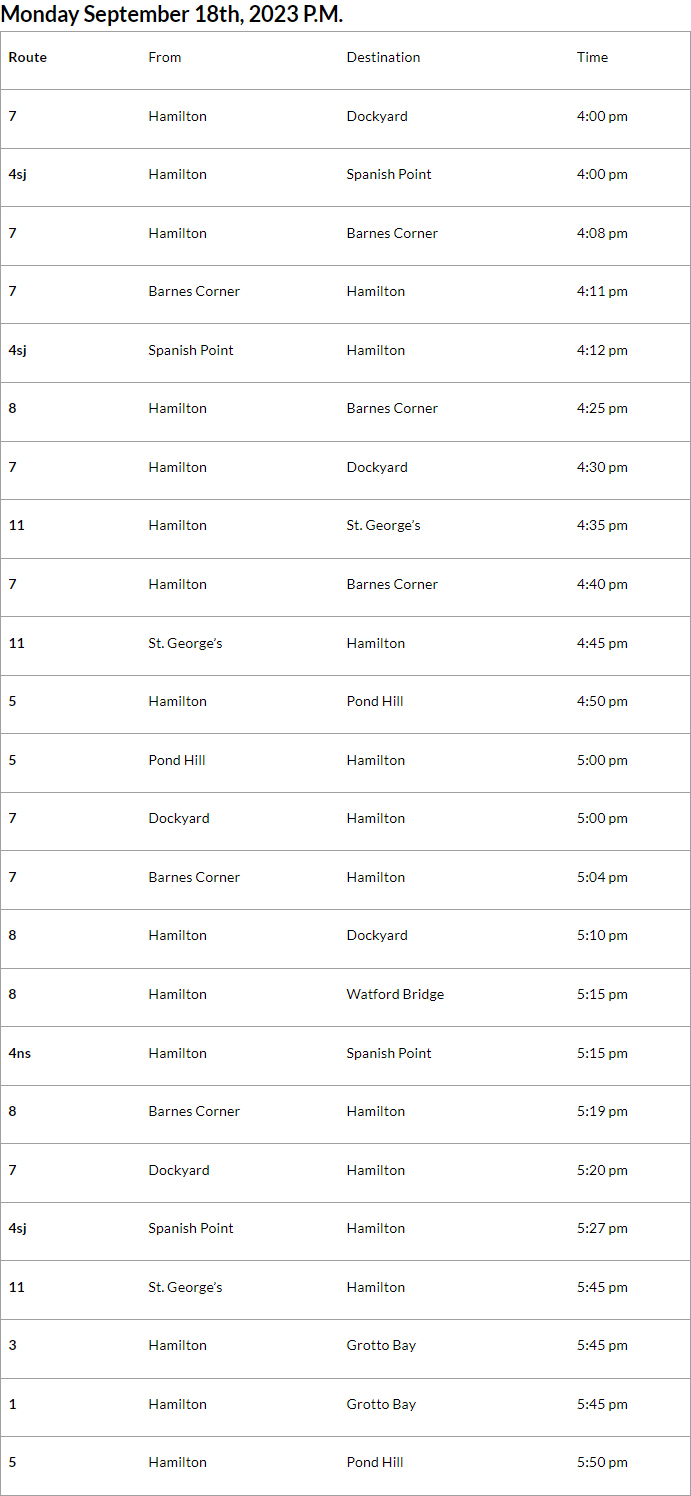Screen dimensions: 691x1496
Task: Click the Route column header
Action: pos(28,58)
